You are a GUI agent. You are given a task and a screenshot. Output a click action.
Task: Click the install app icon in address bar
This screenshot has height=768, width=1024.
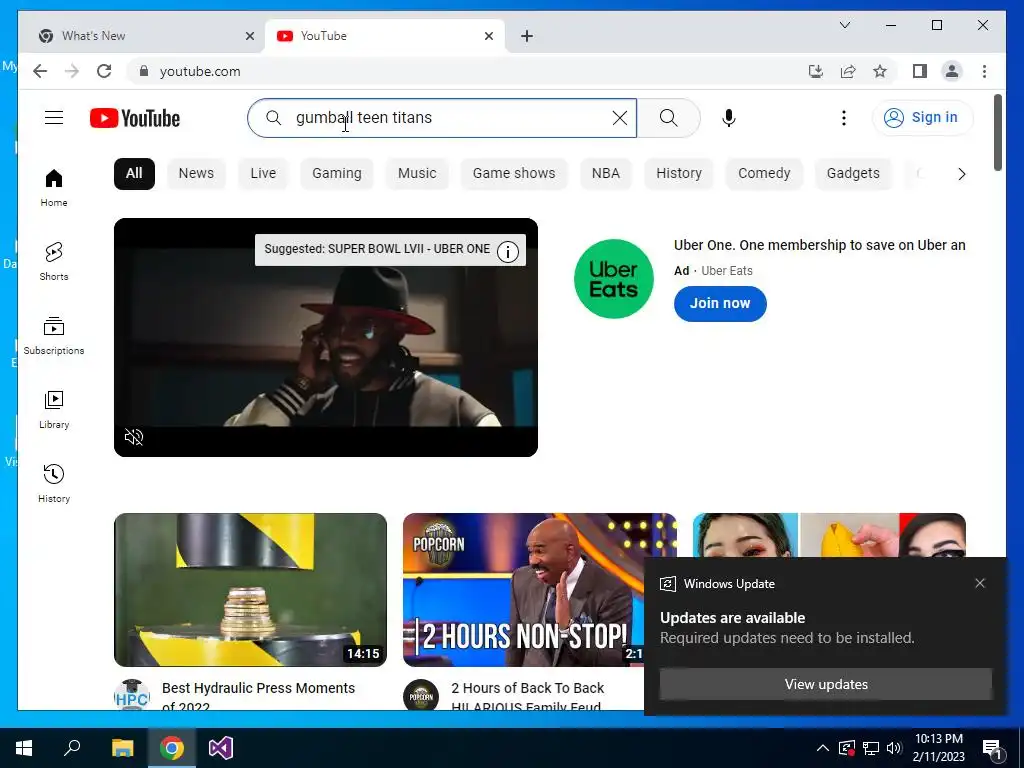coord(816,71)
